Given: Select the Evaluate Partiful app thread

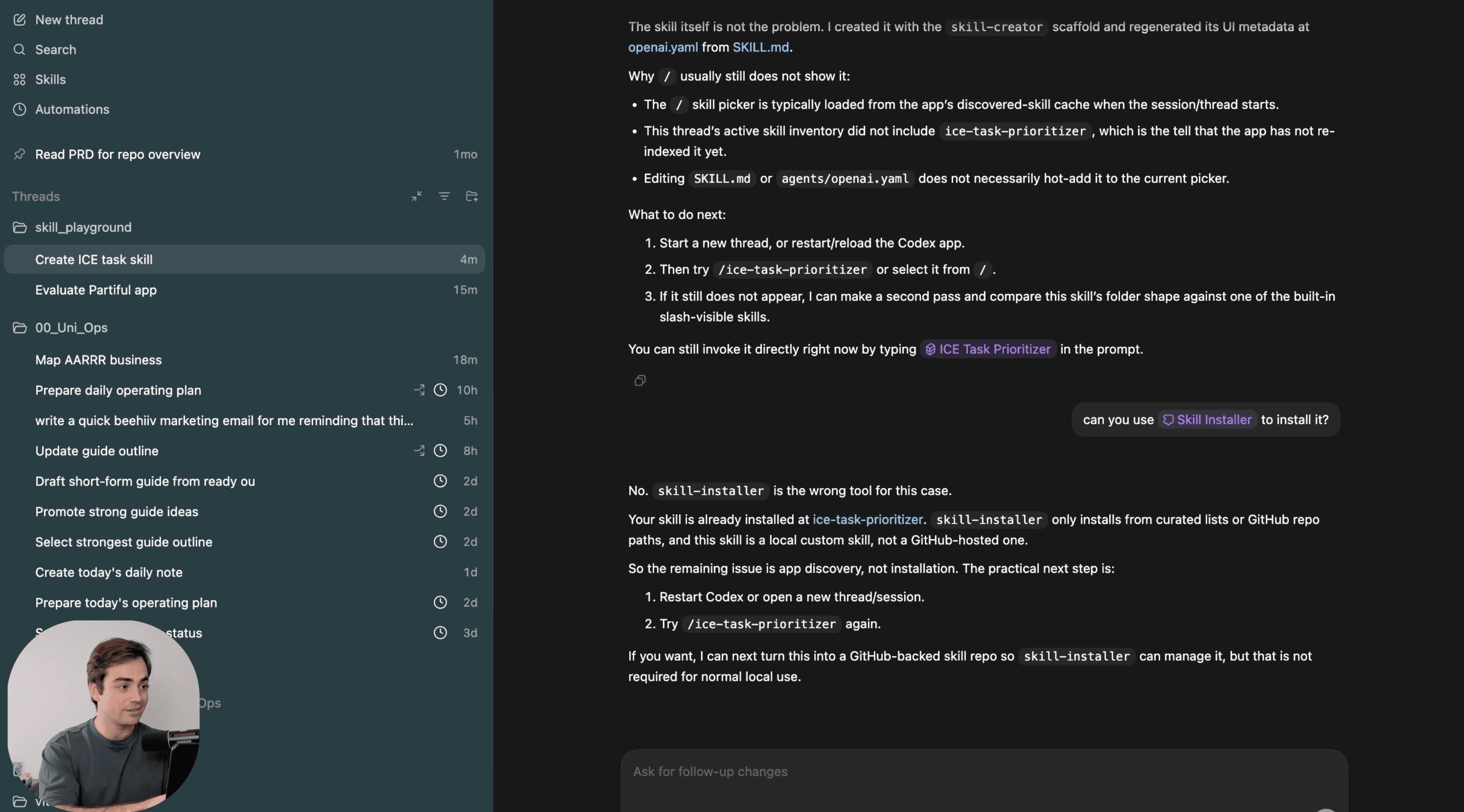Looking at the screenshot, I should [95, 290].
